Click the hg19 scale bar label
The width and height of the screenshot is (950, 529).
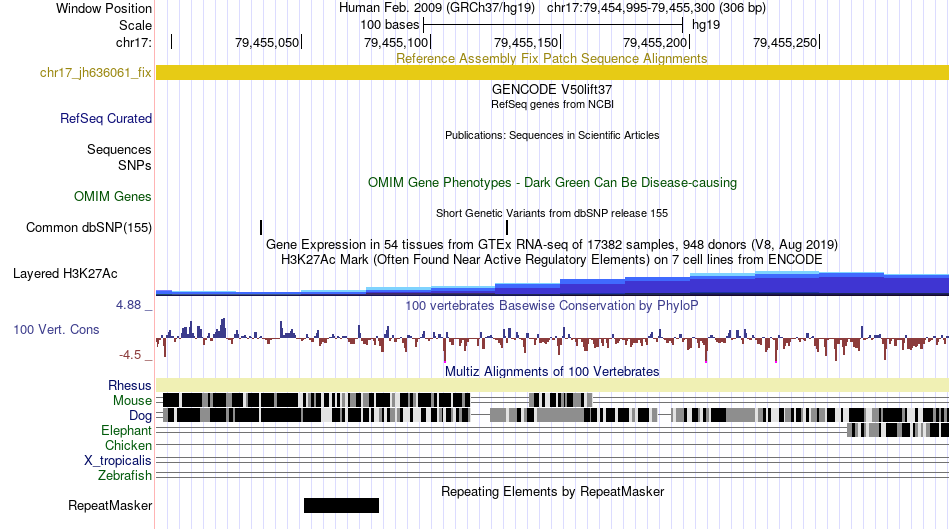tap(706, 25)
